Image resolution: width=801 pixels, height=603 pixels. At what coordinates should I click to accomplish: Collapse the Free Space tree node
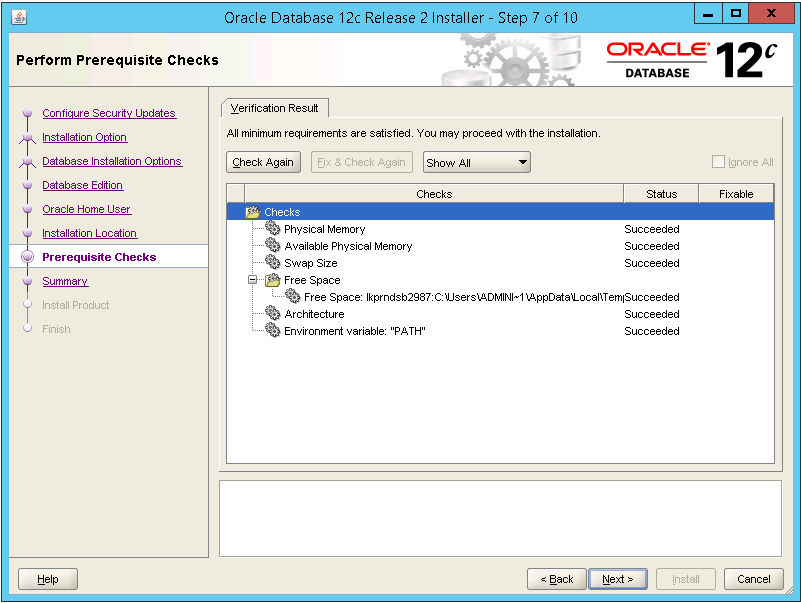[253, 280]
